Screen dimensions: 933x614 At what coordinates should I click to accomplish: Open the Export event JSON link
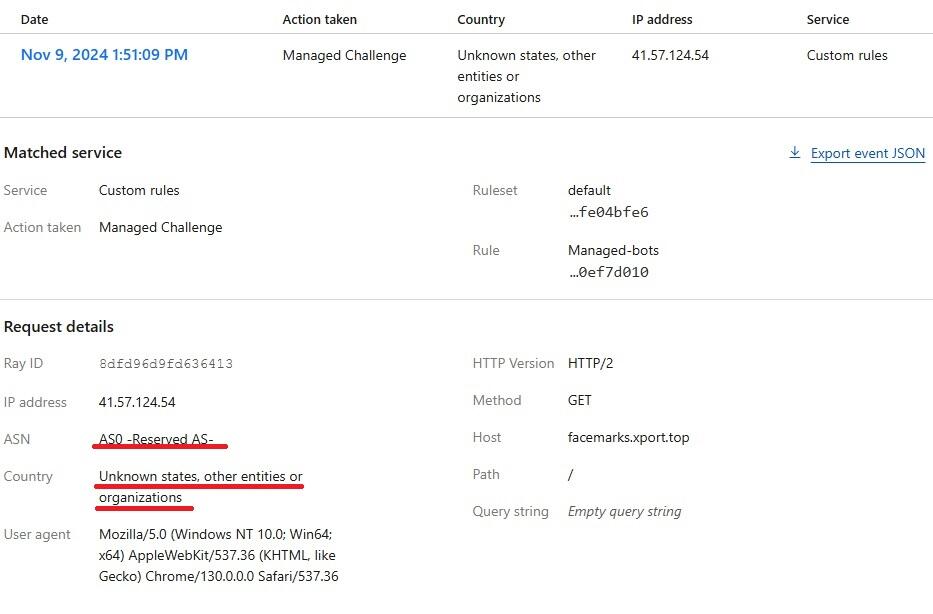868,154
